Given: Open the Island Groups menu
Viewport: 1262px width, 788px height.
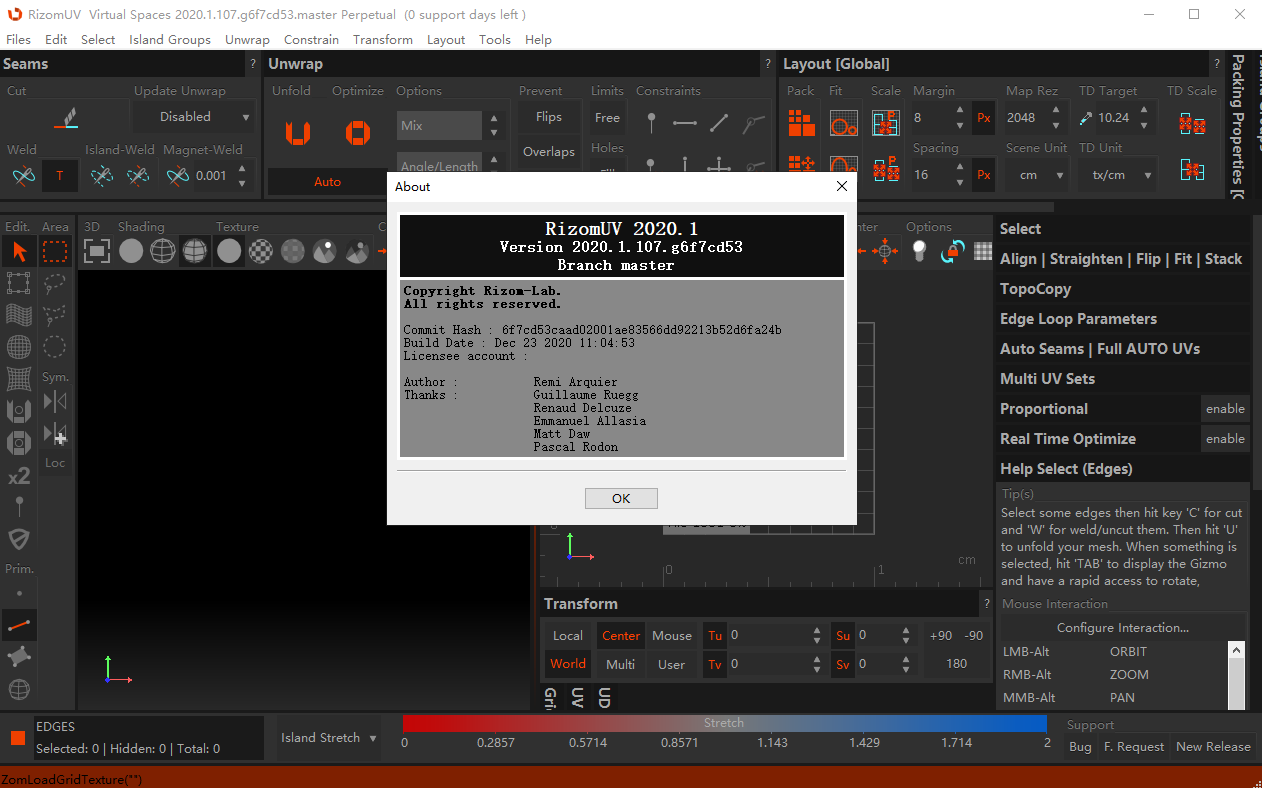Looking at the screenshot, I should tap(169, 40).
